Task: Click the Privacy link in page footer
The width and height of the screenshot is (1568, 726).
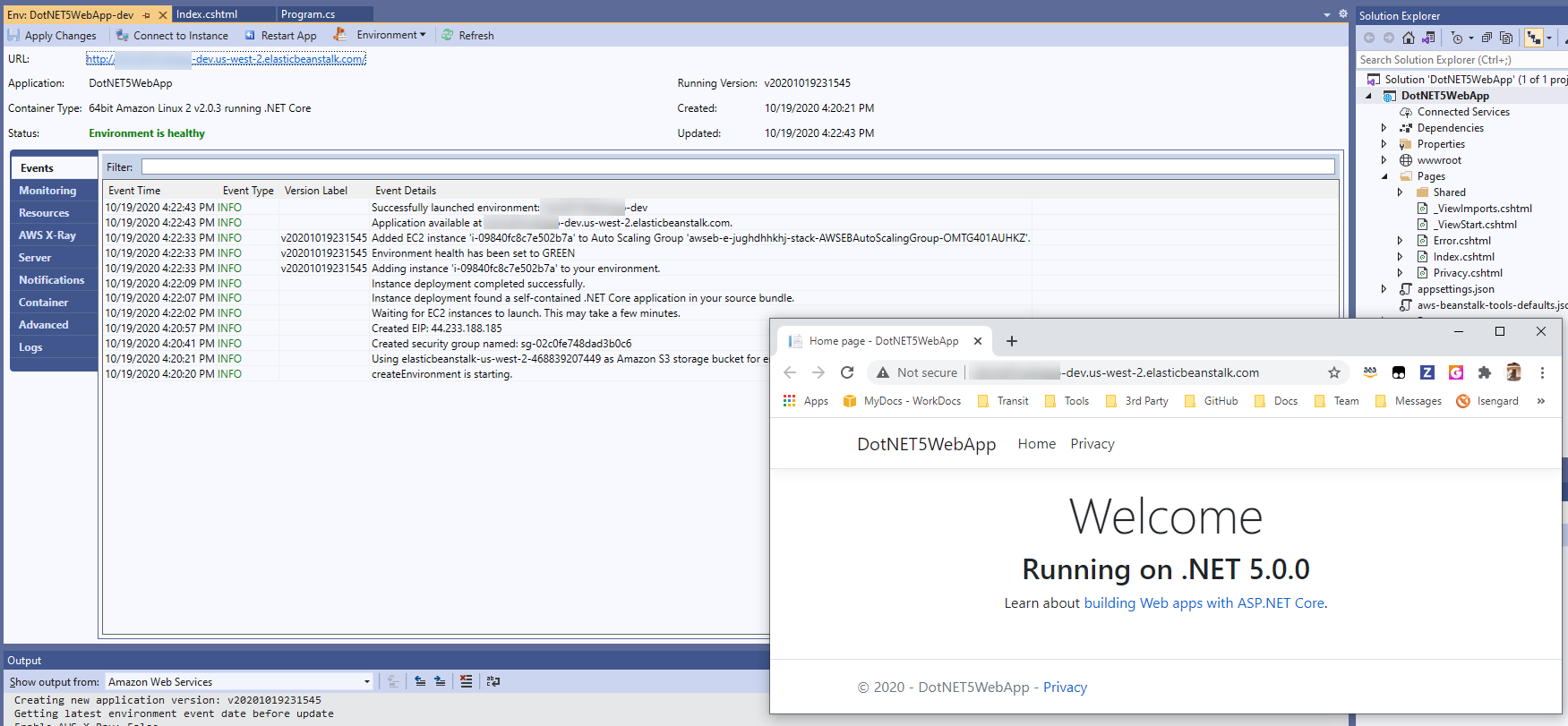Action: click(1065, 688)
